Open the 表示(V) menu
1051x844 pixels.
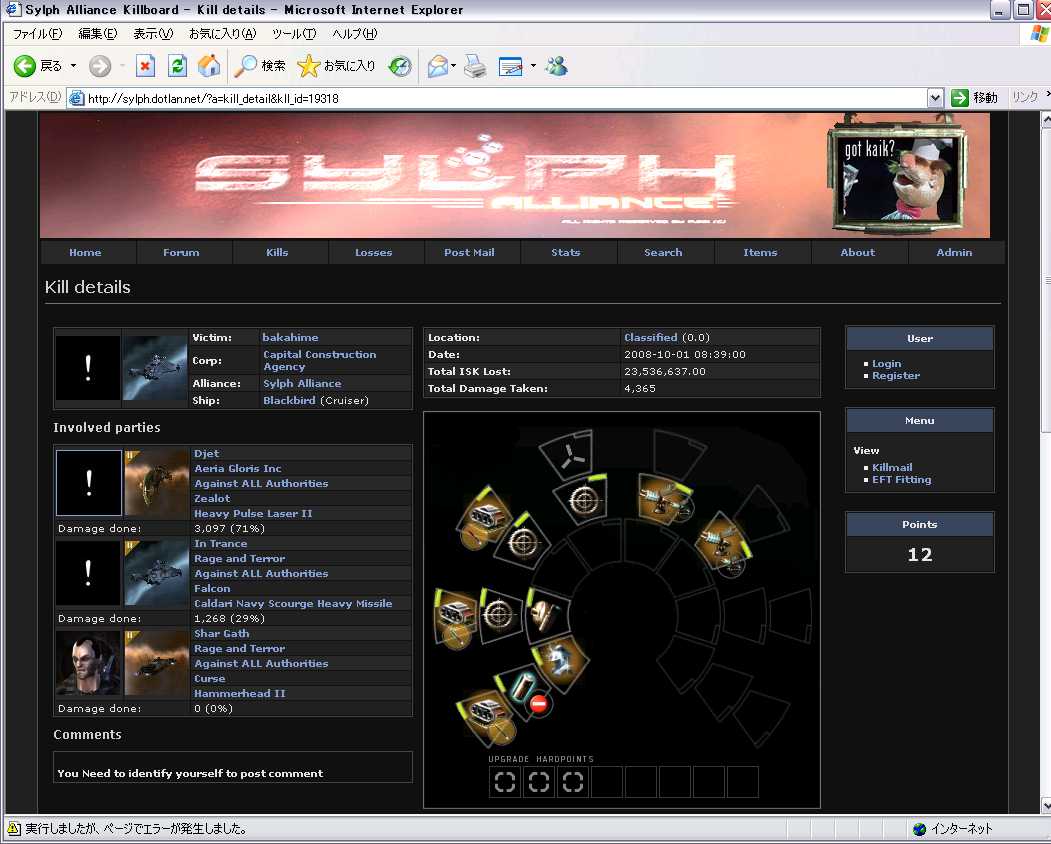click(x=153, y=34)
